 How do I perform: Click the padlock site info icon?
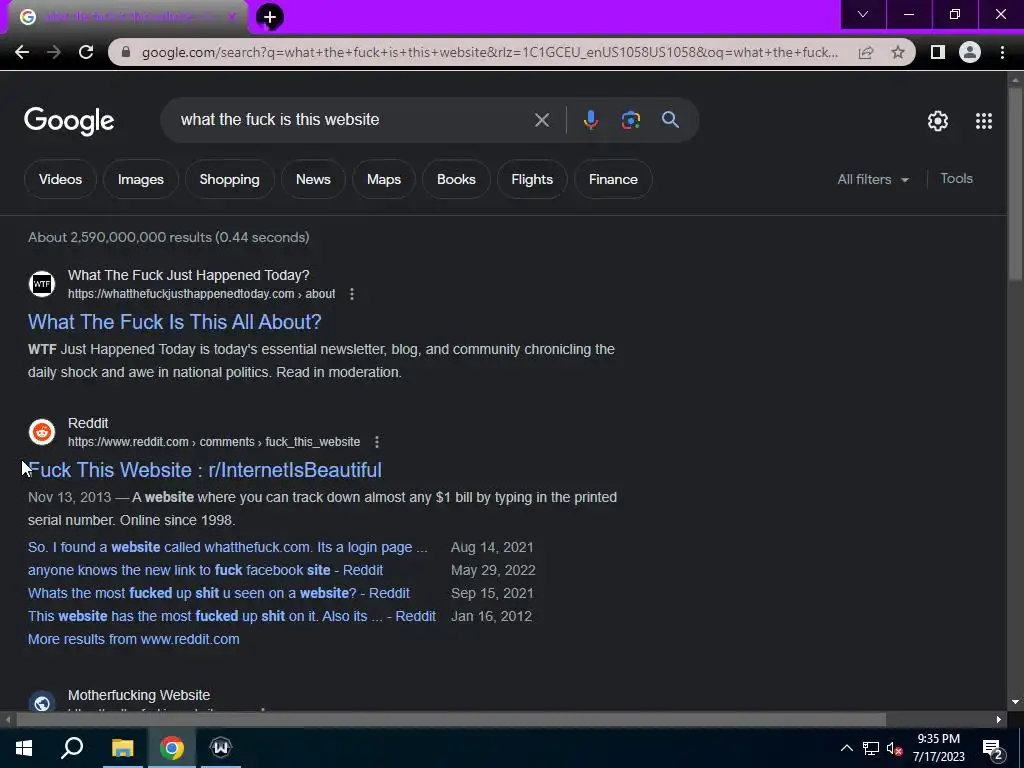(126, 52)
